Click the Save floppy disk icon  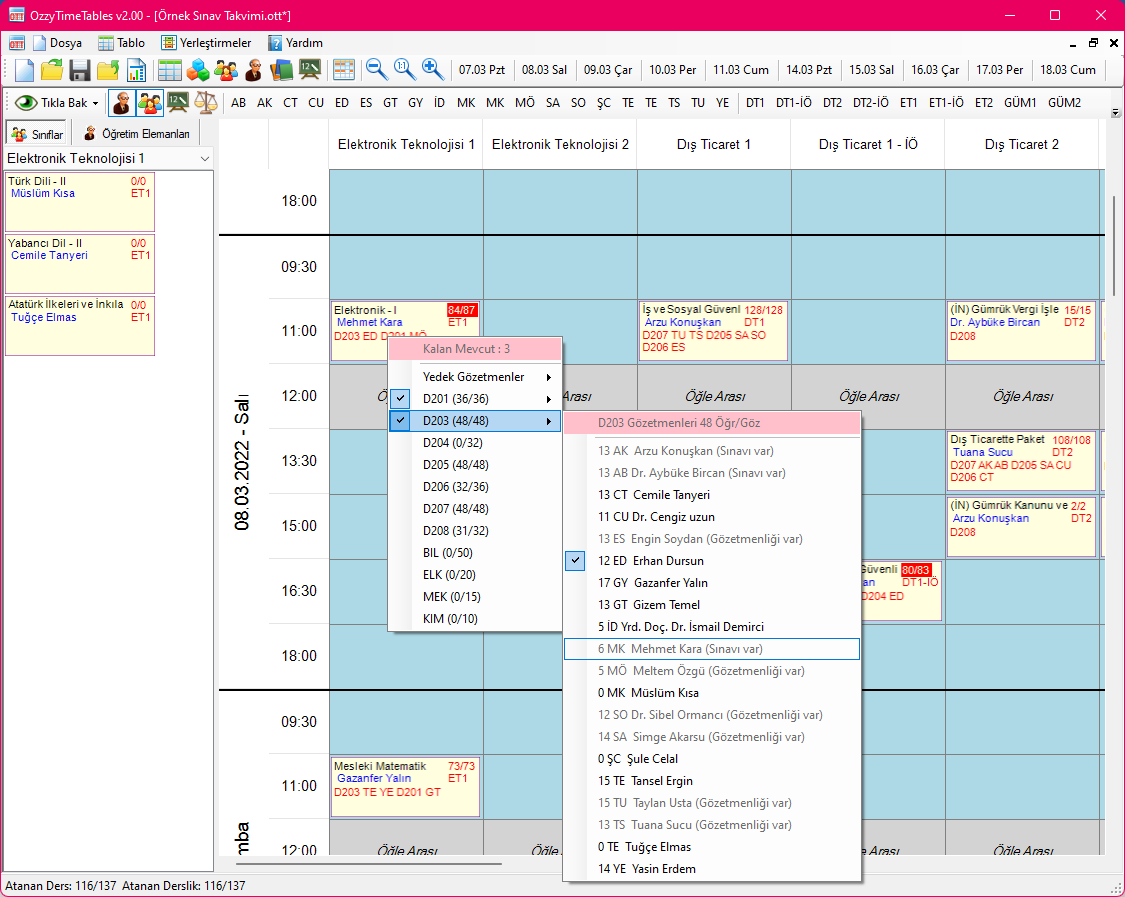(x=80, y=70)
